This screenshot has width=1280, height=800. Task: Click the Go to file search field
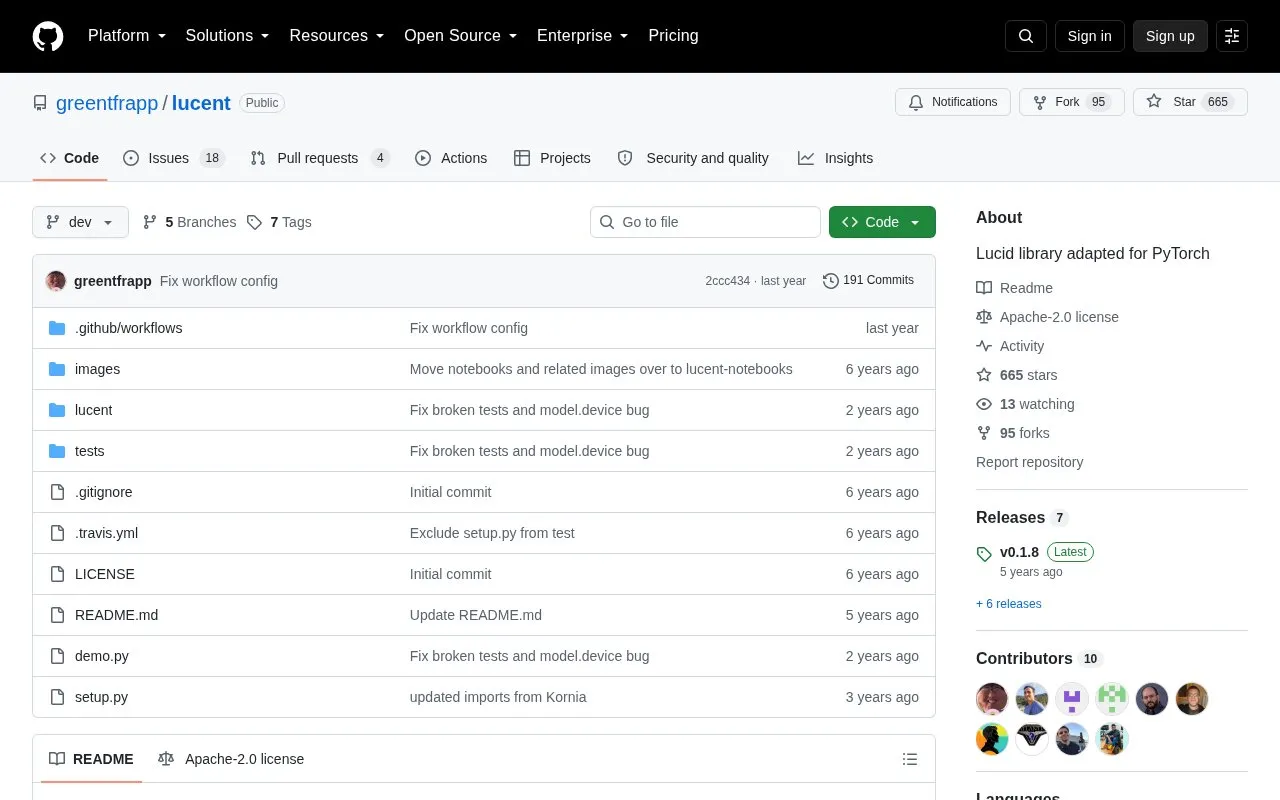(x=705, y=222)
